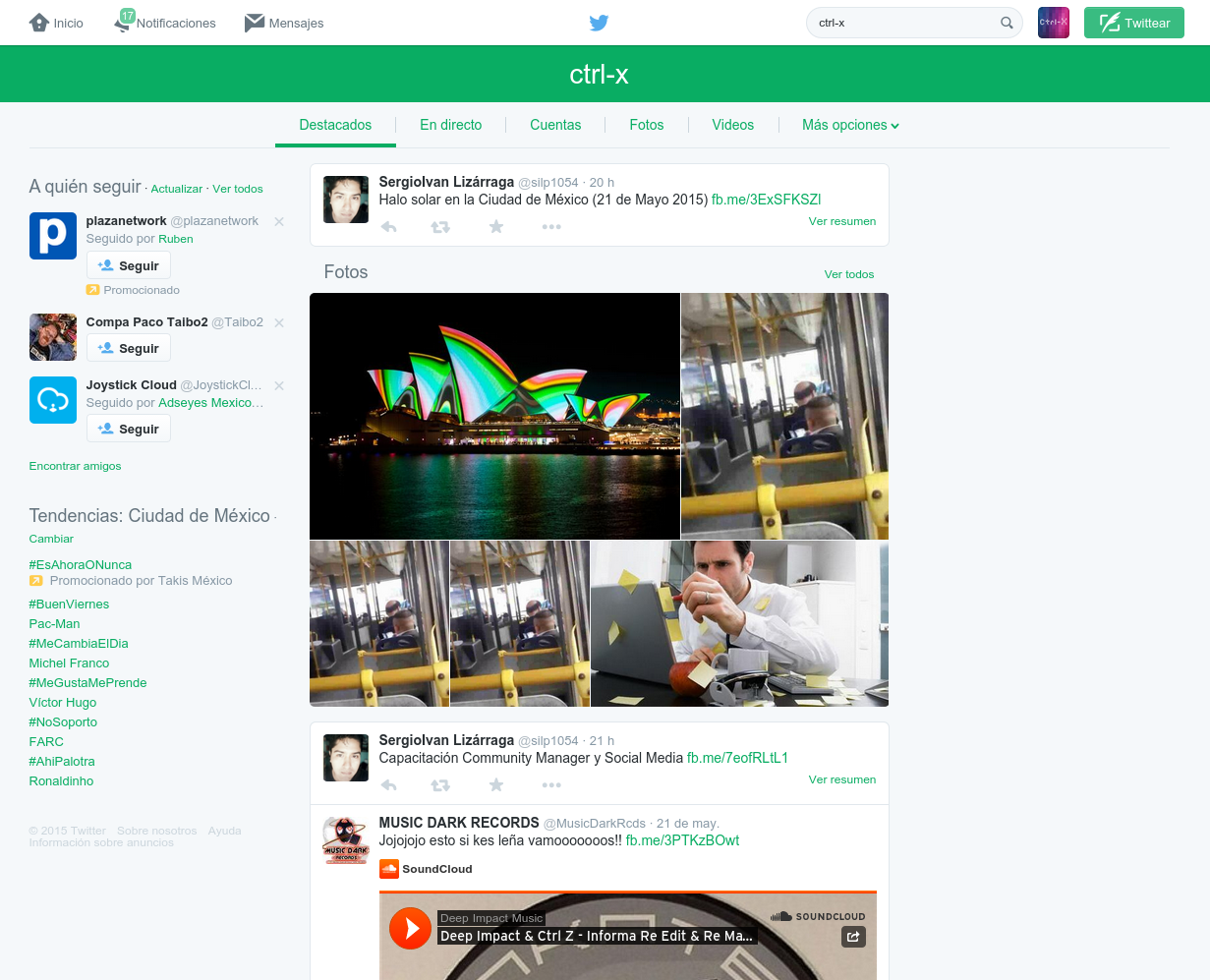Follow the Joystick Cloud account

tap(129, 429)
